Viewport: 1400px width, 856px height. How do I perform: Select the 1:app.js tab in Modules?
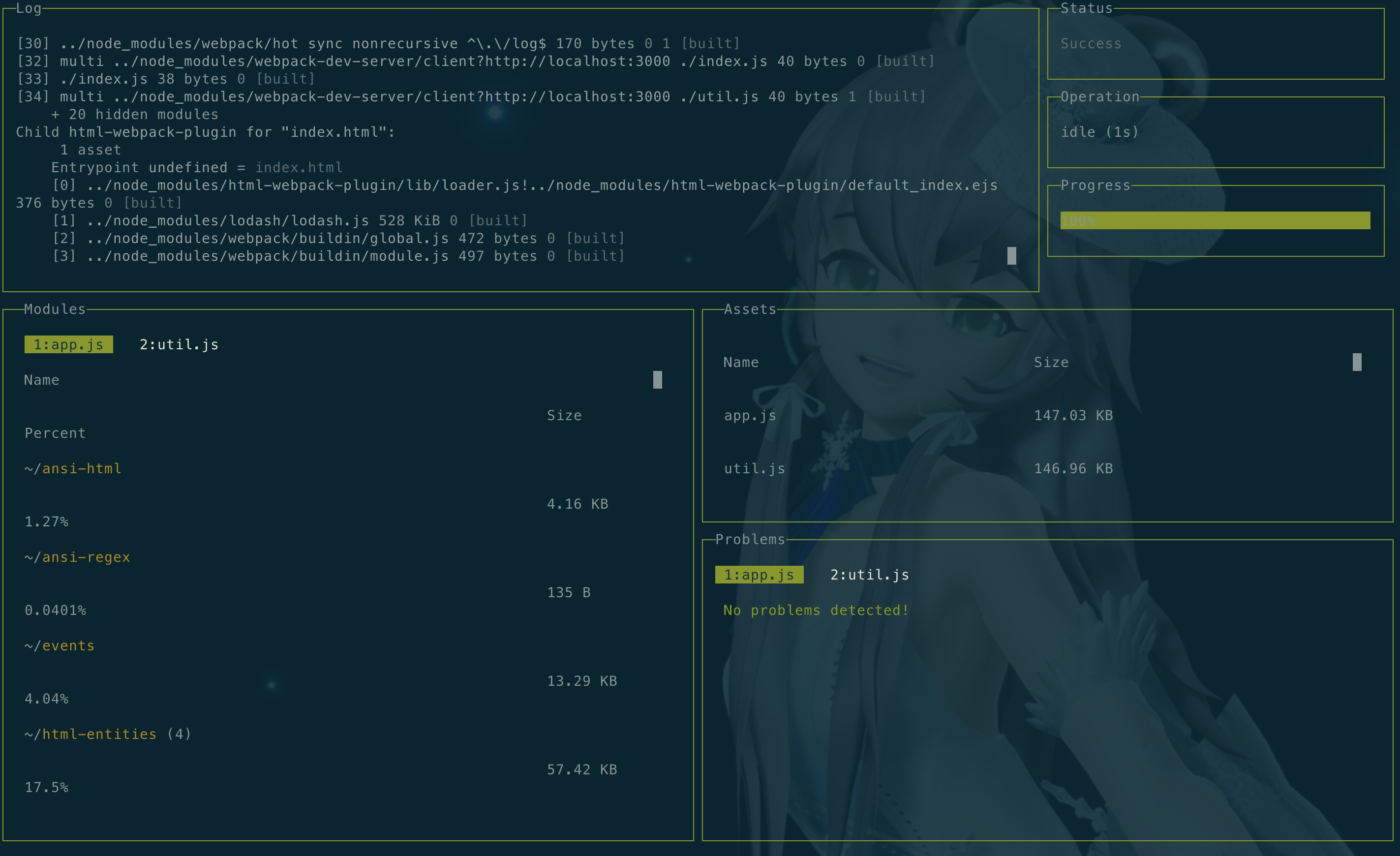[68, 344]
